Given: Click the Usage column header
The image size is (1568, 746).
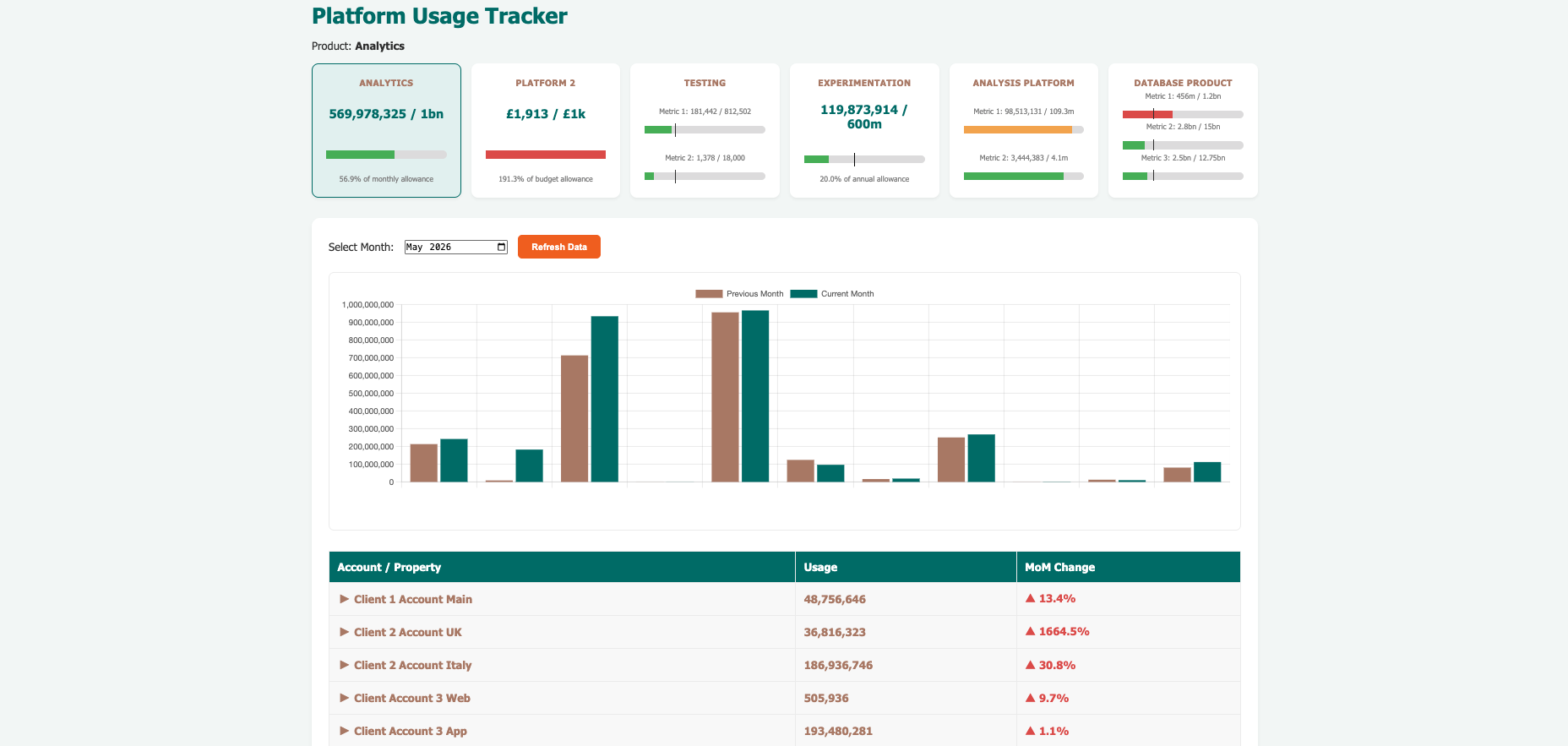Looking at the screenshot, I should tap(906, 567).
